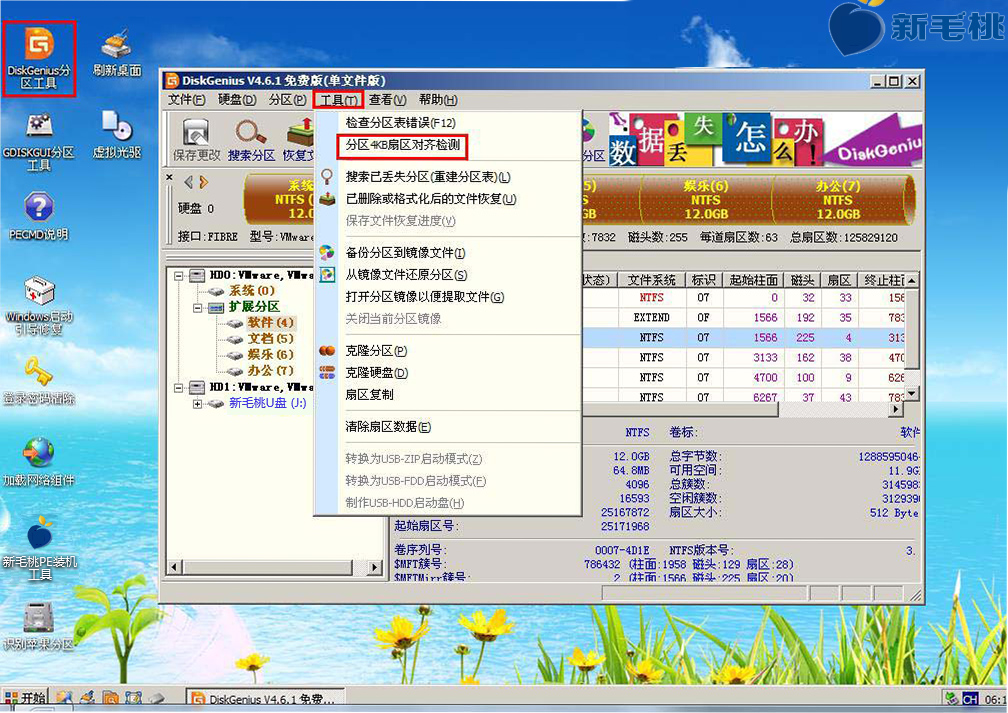Open 文件(F) menu
Screen dimensions: 1008x713
[x=186, y=100]
